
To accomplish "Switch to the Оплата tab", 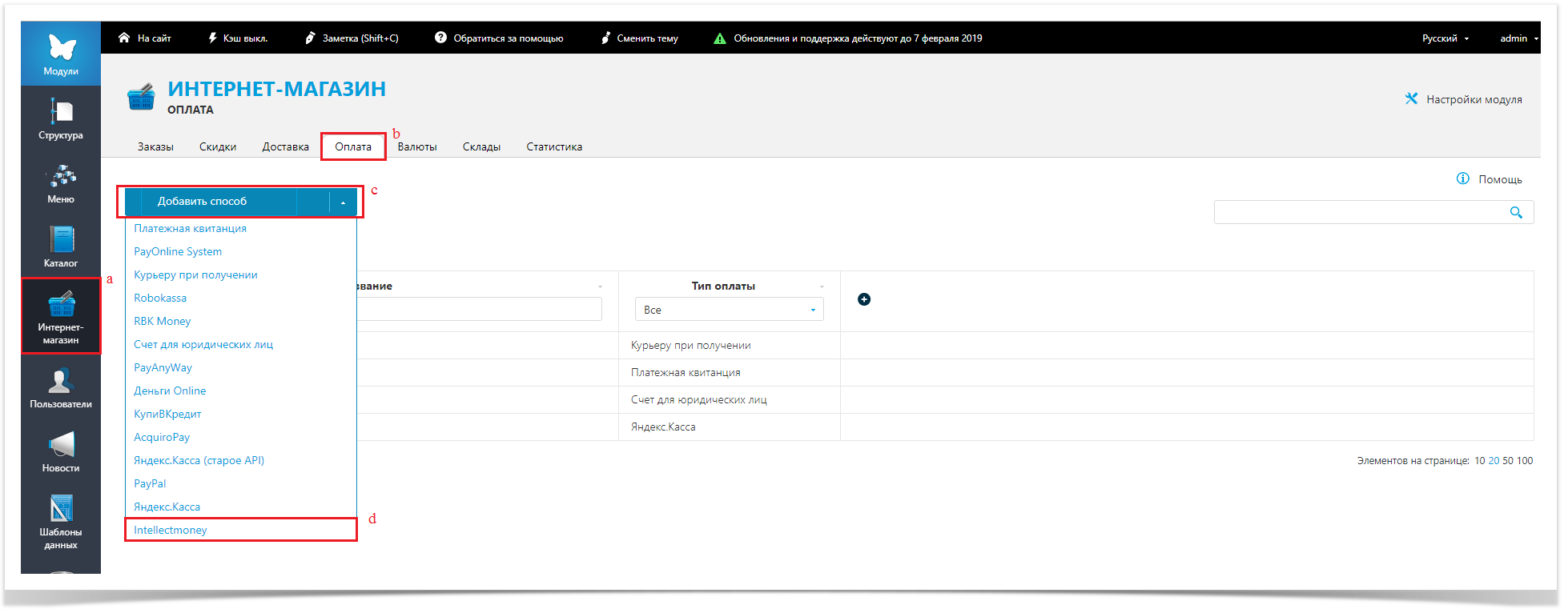I will click(353, 147).
